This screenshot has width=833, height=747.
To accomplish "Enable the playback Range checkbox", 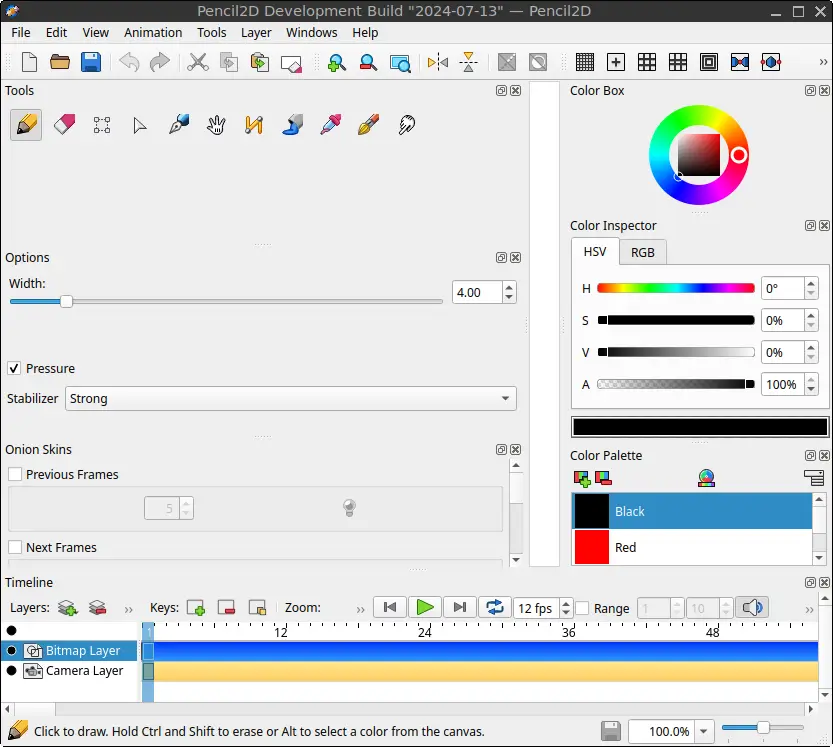I will (582, 608).
